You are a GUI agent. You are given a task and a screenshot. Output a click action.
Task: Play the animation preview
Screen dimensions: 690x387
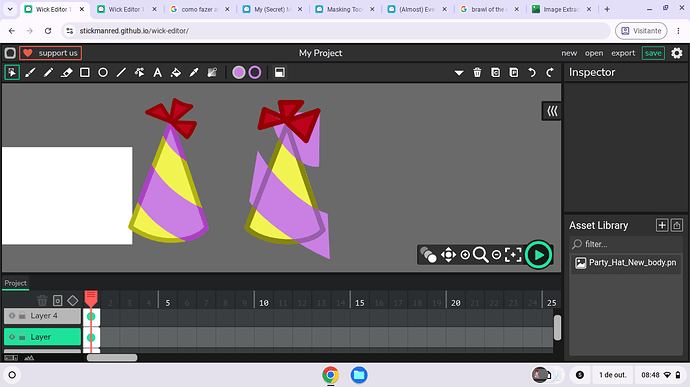538,254
